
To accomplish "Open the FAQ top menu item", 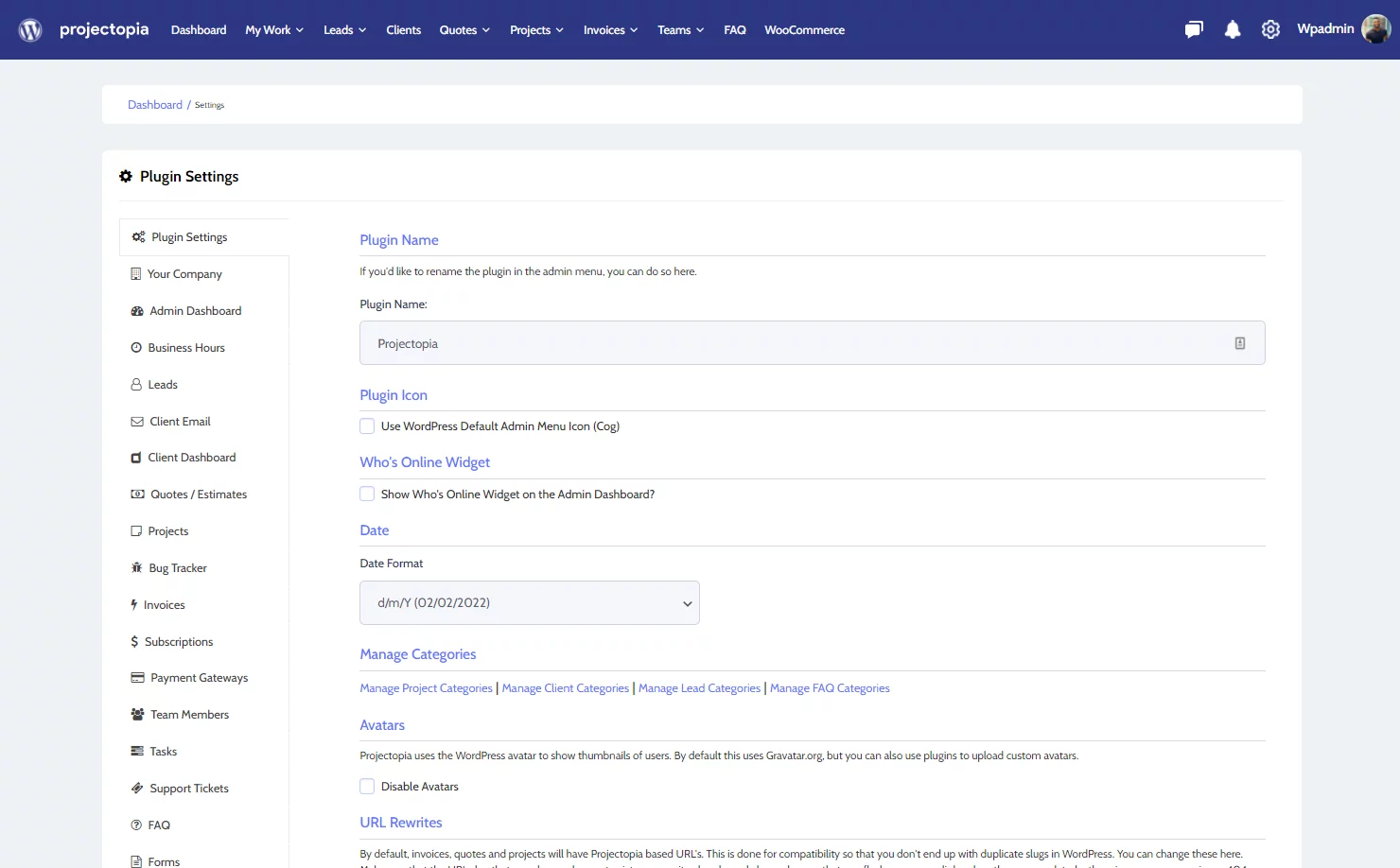I will point(735,30).
